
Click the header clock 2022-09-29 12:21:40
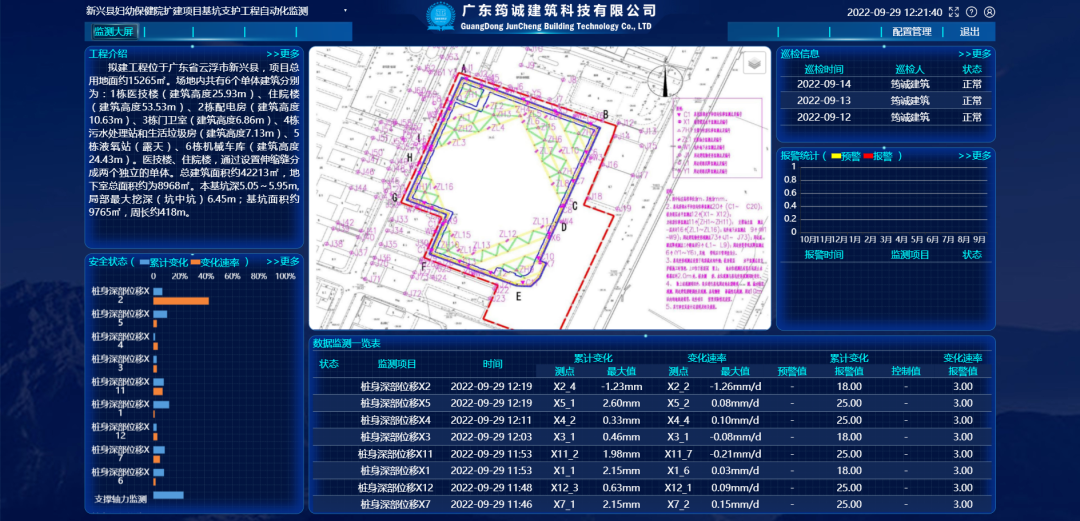click(895, 12)
